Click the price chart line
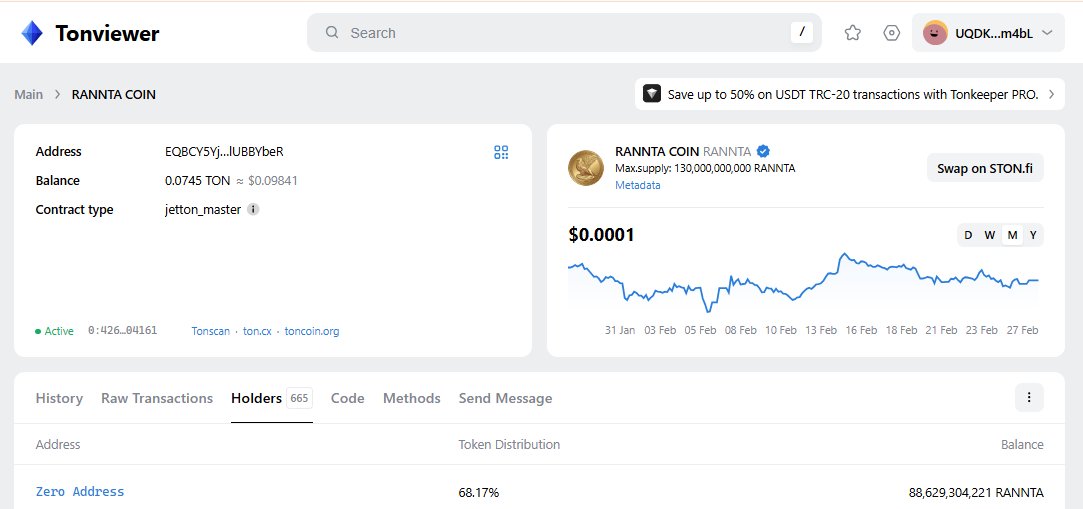1083x509 pixels. 803,283
